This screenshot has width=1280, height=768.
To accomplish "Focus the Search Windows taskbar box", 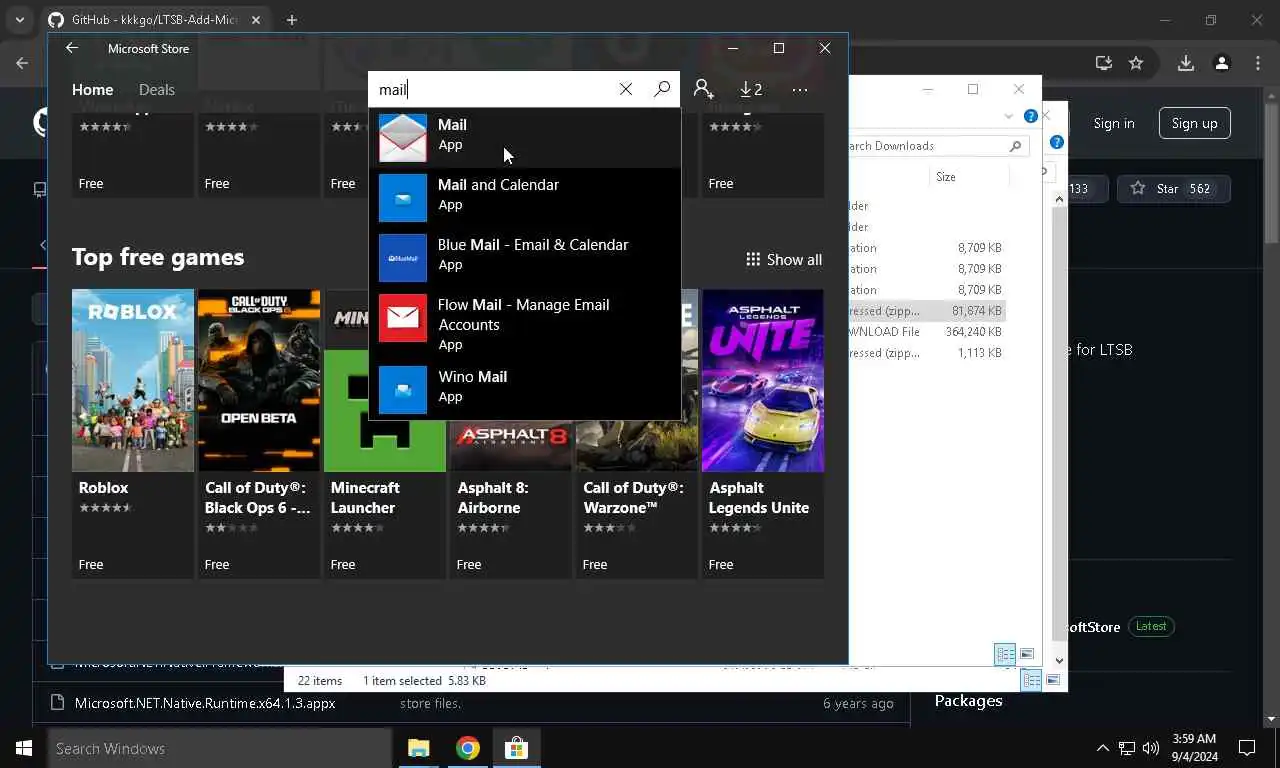I will (219, 748).
